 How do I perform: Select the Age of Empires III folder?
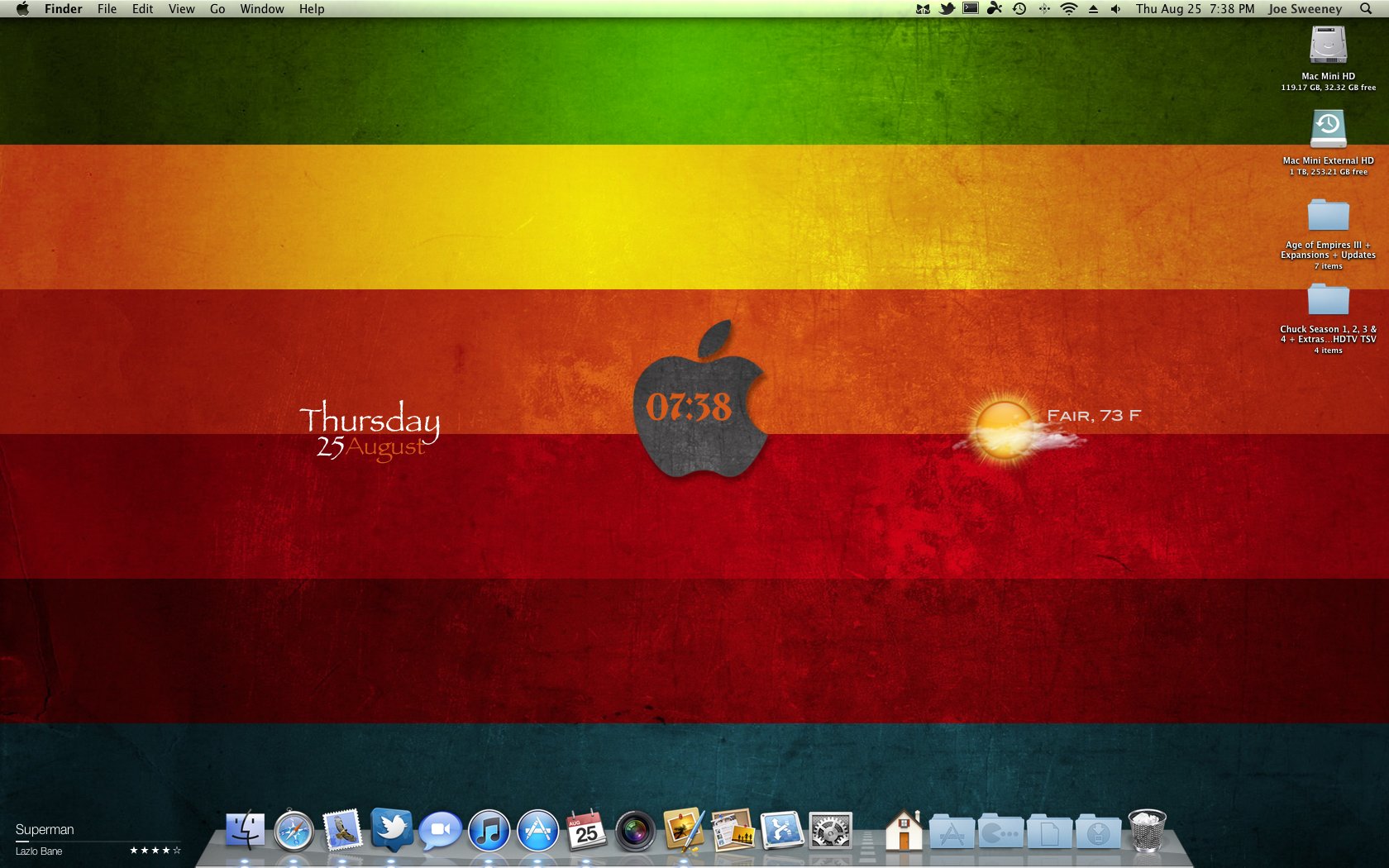click(1329, 215)
